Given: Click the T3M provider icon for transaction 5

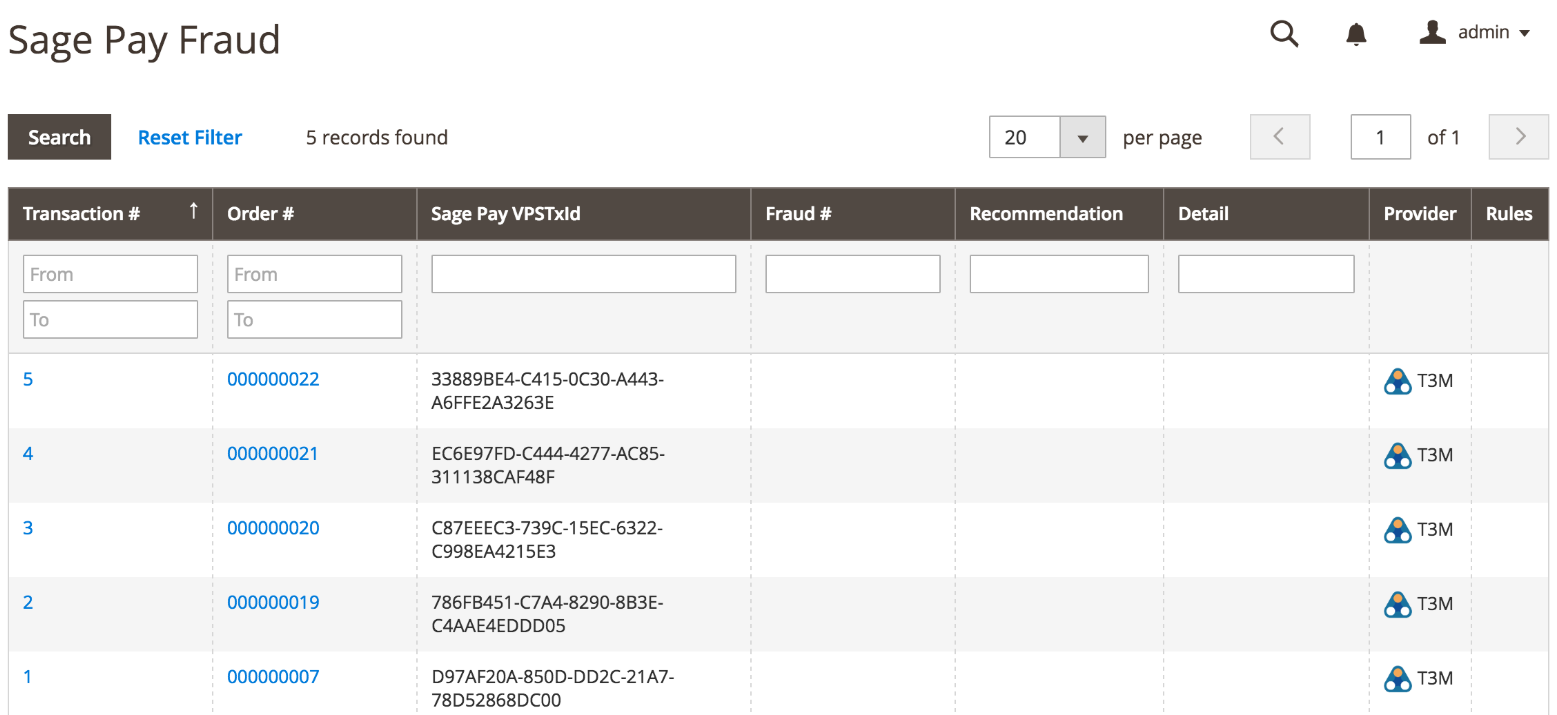Looking at the screenshot, I should [x=1397, y=381].
